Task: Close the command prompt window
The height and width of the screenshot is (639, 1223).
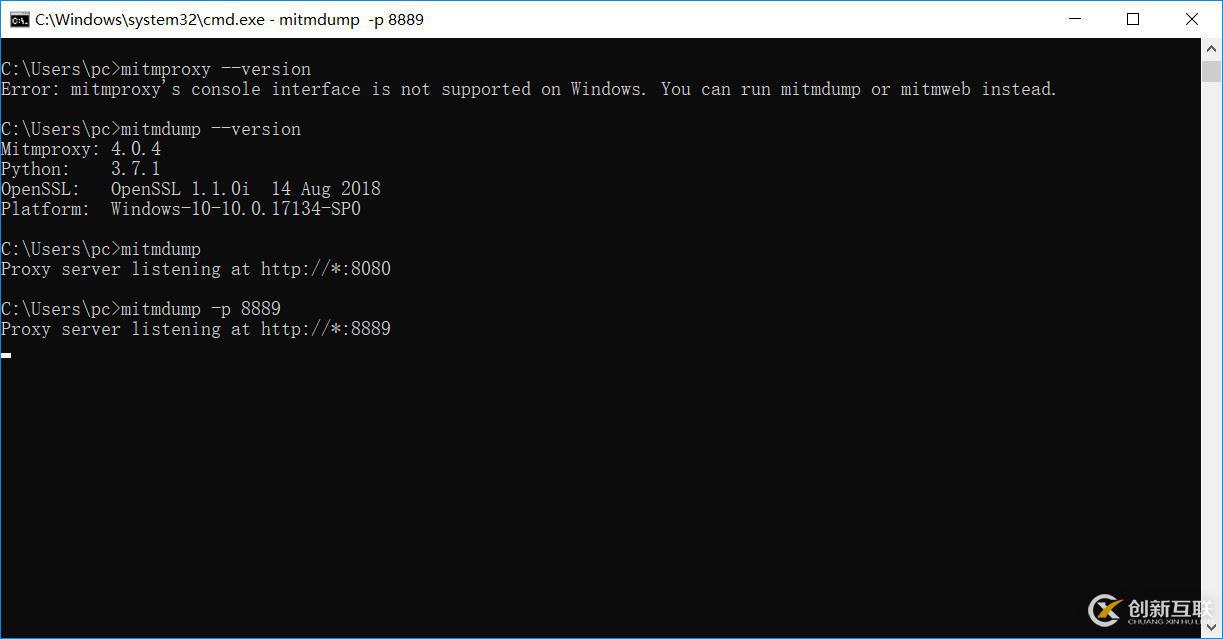Action: [x=1191, y=19]
